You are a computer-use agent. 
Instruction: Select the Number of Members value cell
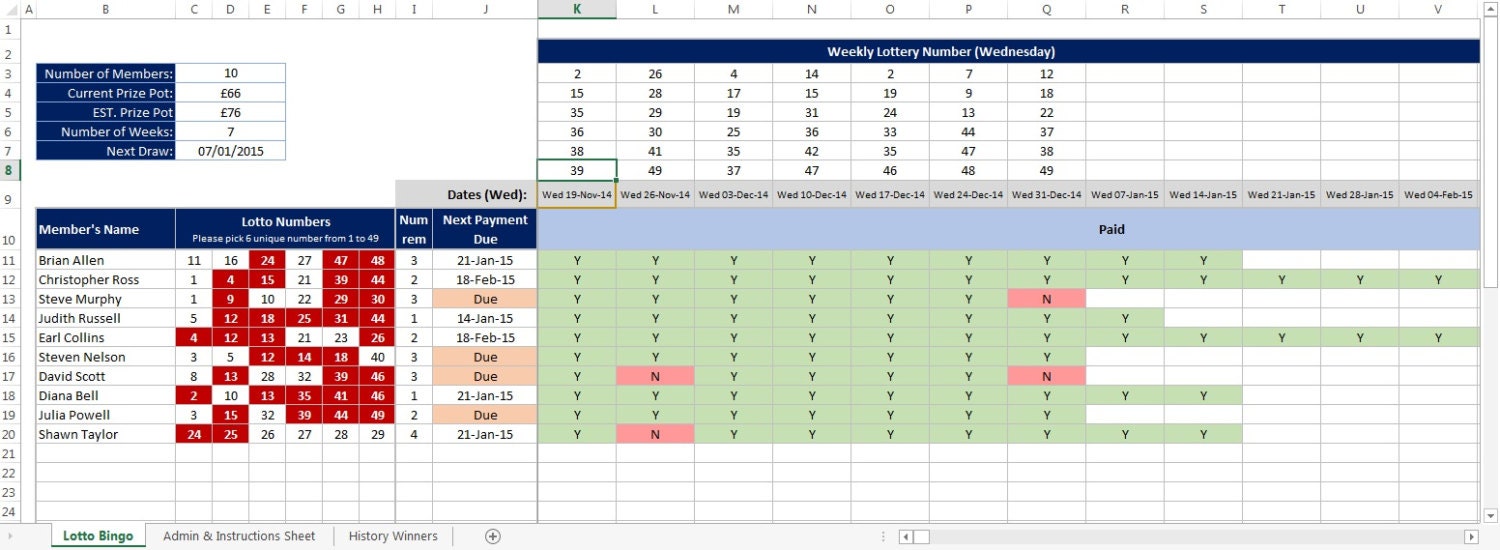[x=230, y=73]
